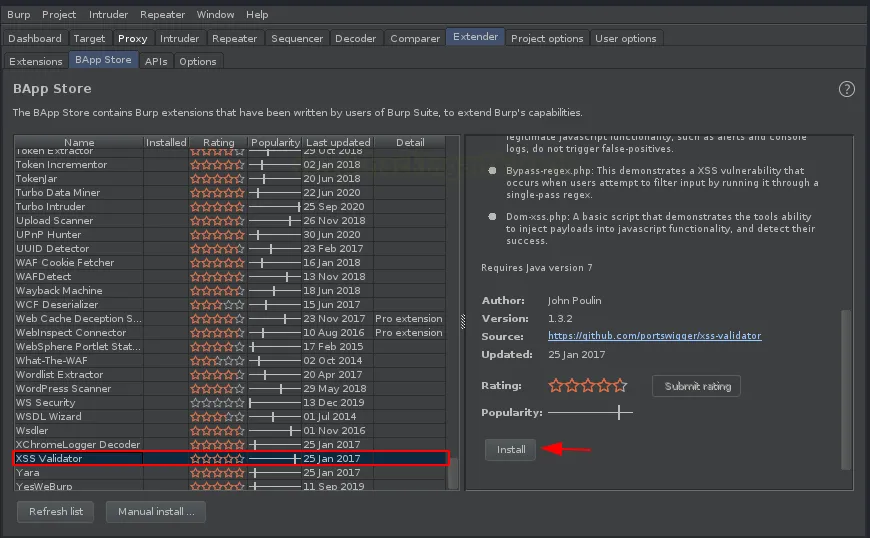
Task: Switch to the Extensions sub-tab
Action: point(36,61)
